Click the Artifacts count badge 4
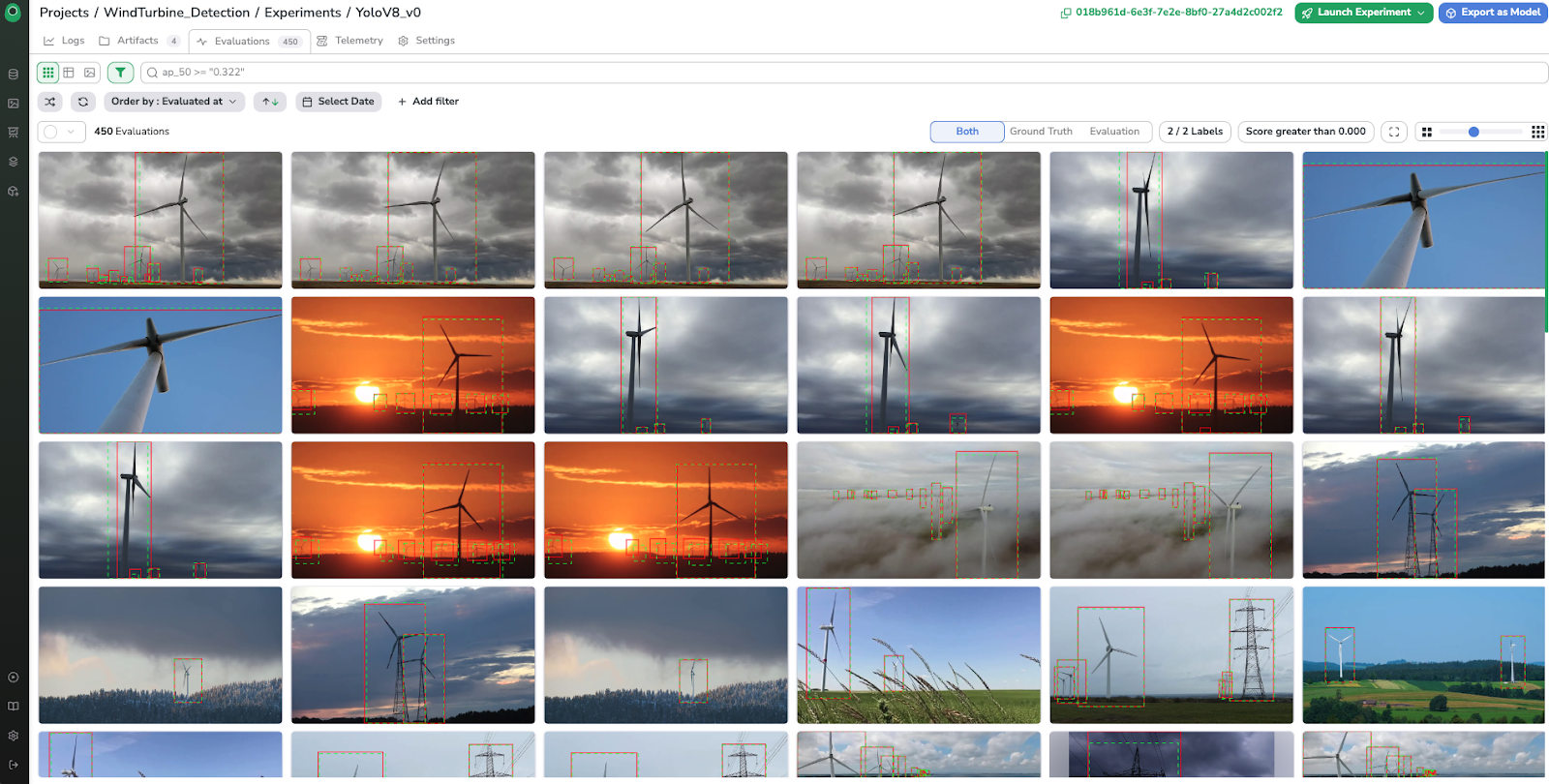Viewport: 1549px width, 784px height. 173,42
